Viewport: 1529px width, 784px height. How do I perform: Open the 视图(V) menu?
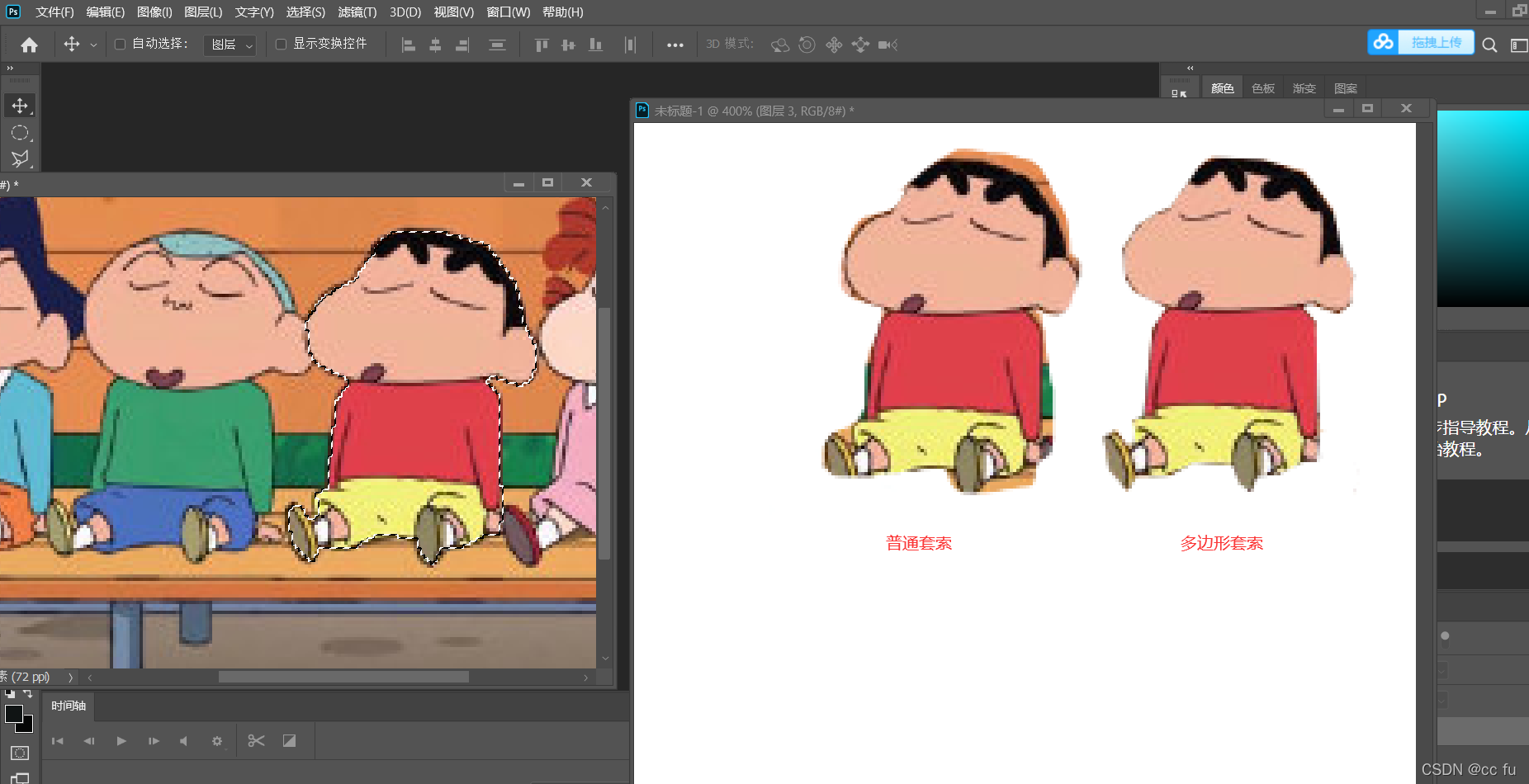pyautogui.click(x=454, y=12)
